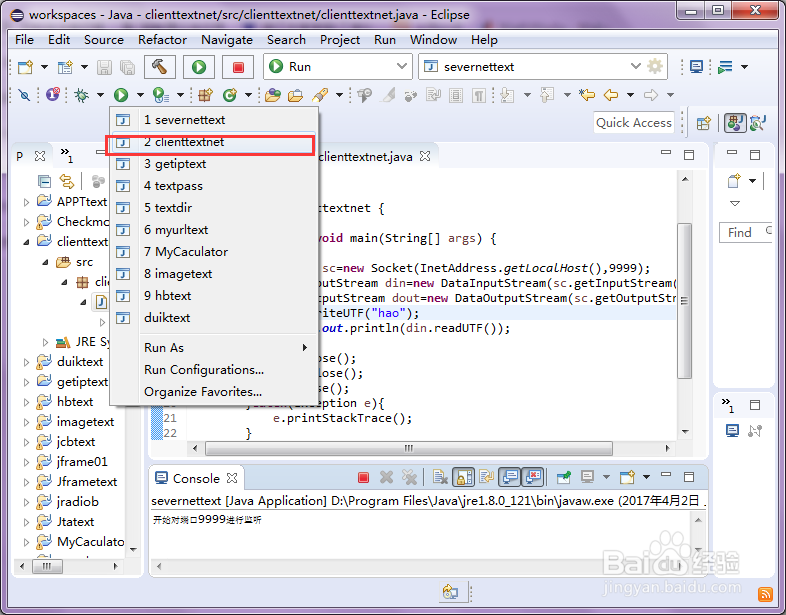Image resolution: width=786 pixels, height=615 pixels.
Task: Click the New Java Package icon
Action: pyautogui.click(x=206, y=94)
